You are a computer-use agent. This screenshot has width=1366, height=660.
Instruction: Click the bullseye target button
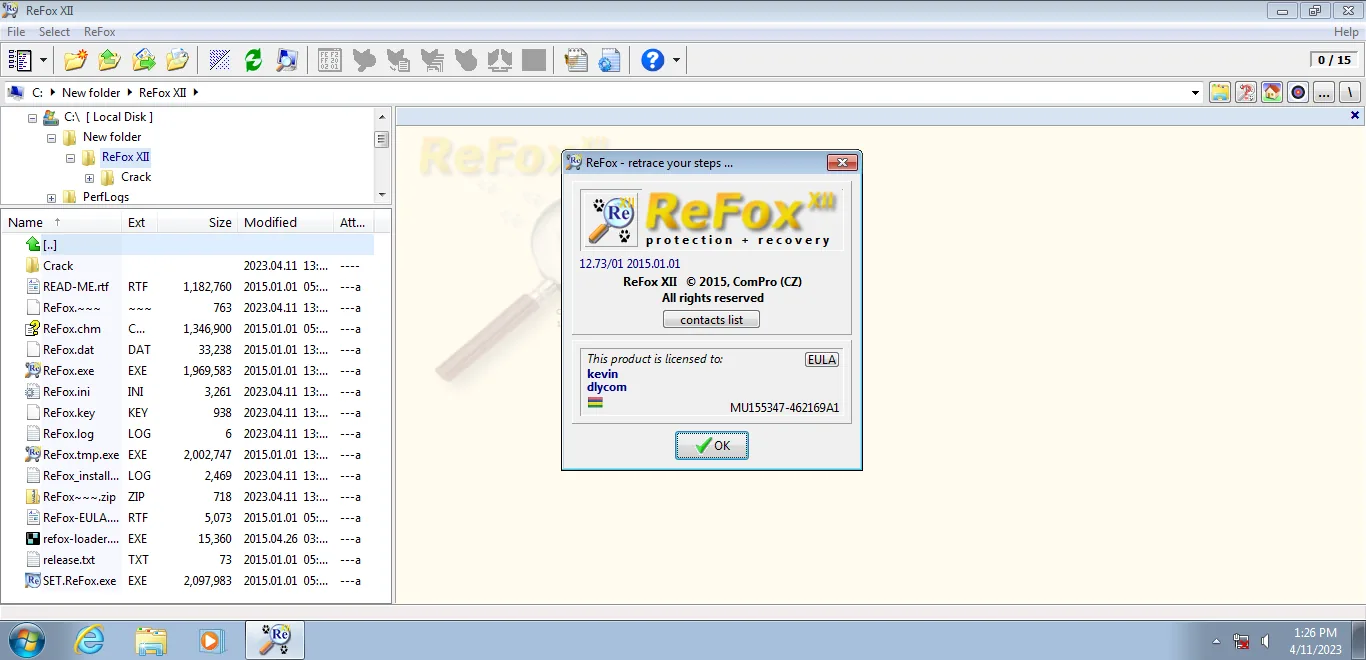[1298, 92]
